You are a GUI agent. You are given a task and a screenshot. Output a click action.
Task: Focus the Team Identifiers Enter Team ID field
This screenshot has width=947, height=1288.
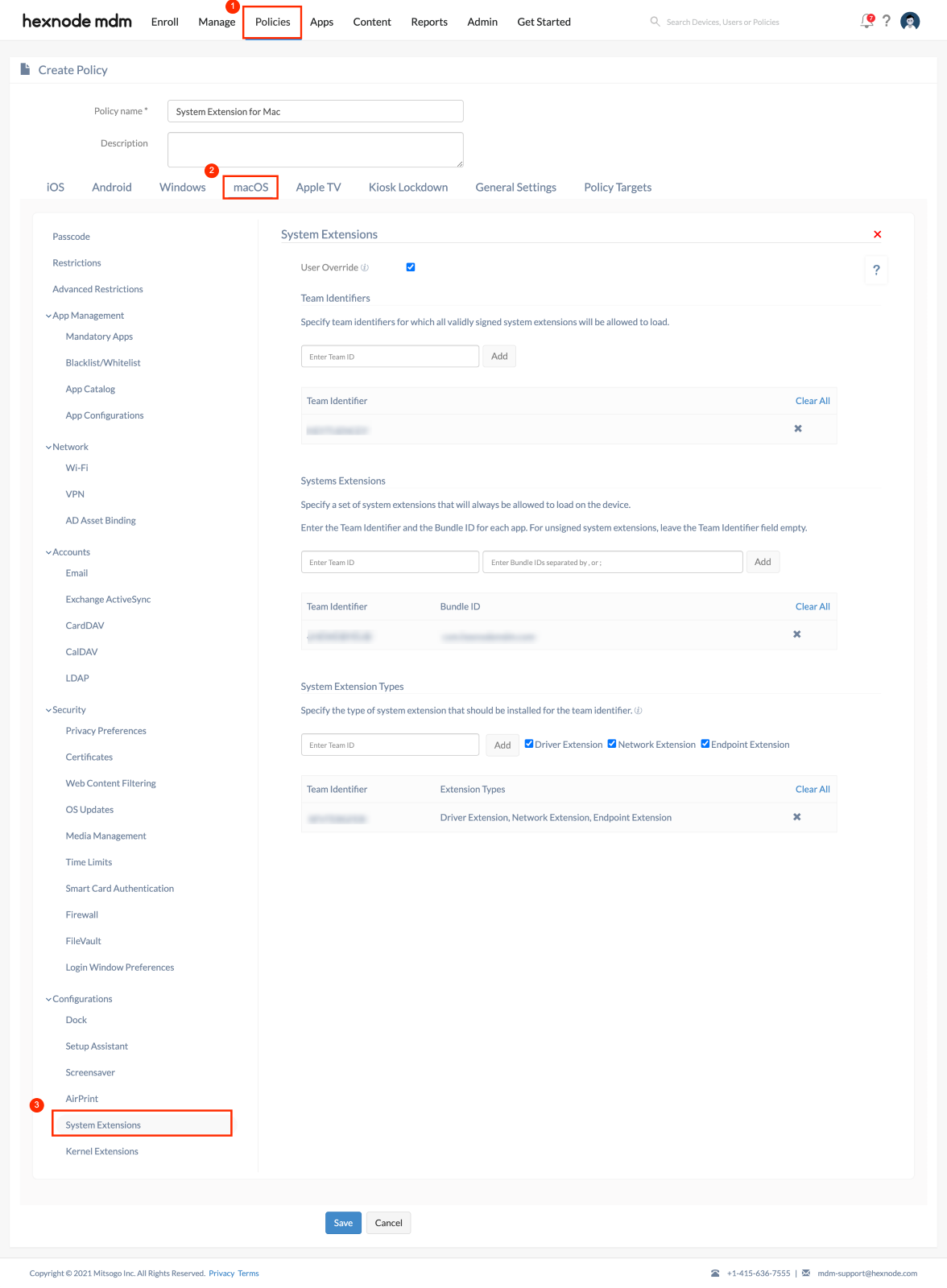point(390,357)
